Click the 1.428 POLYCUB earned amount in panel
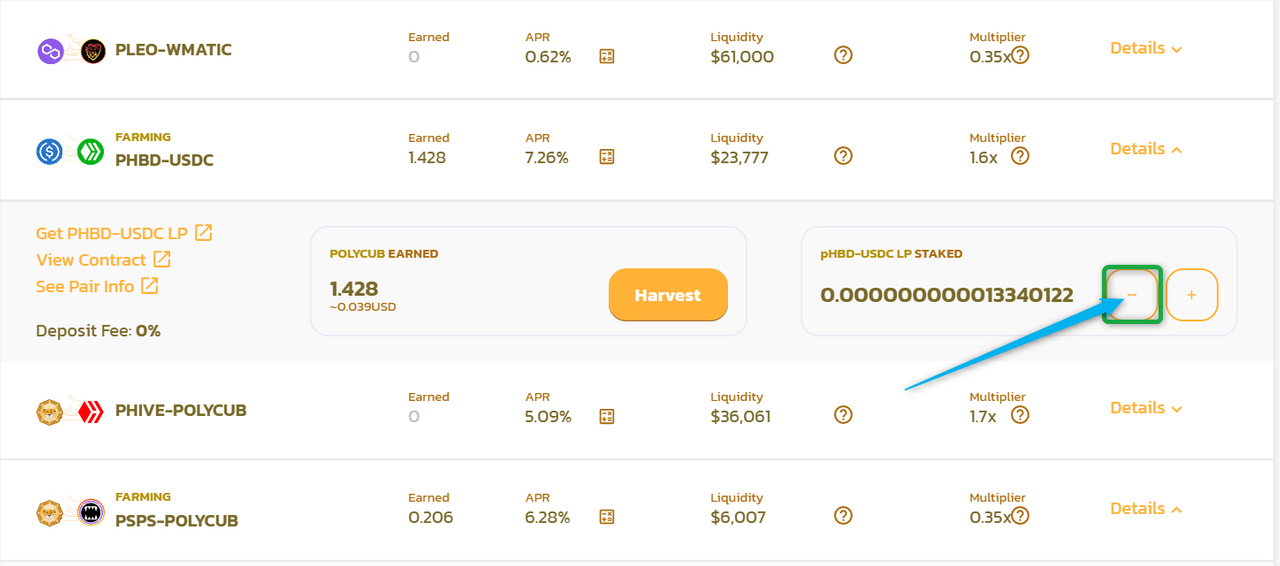The image size is (1280, 566). pyautogui.click(x=354, y=289)
